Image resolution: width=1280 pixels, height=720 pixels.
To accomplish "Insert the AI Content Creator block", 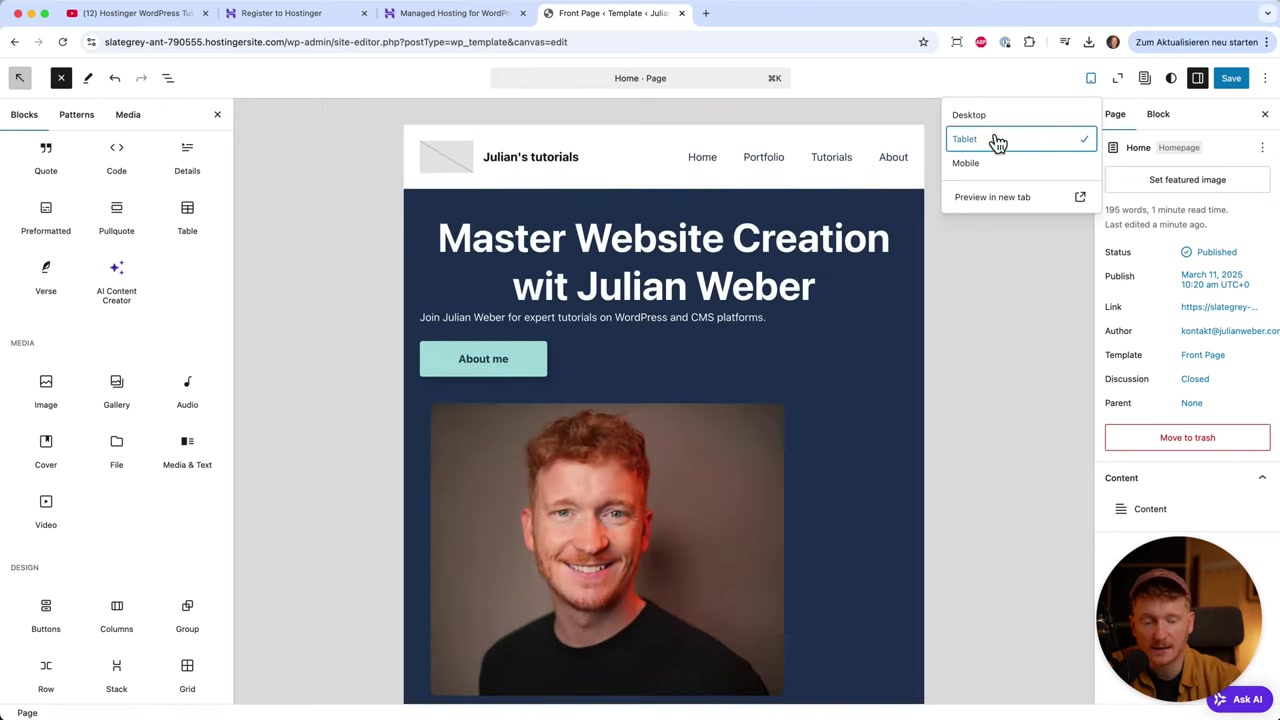I will pyautogui.click(x=116, y=281).
